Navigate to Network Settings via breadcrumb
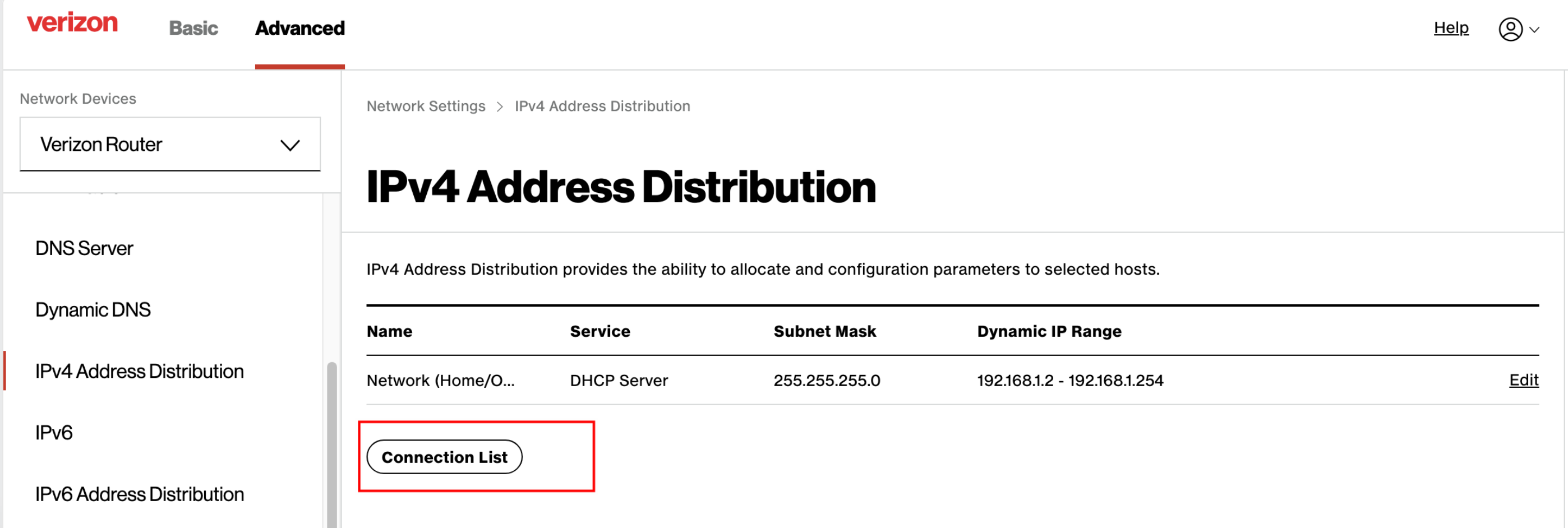Screen dimensions: 1568x528 pos(426,106)
